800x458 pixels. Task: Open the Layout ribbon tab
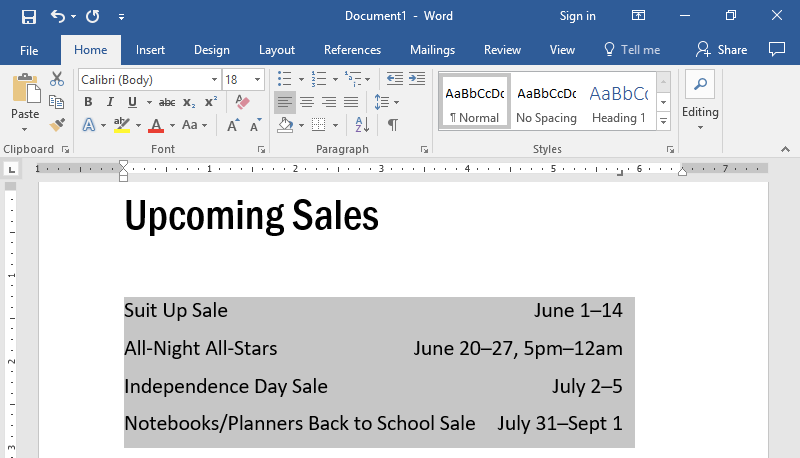point(277,50)
